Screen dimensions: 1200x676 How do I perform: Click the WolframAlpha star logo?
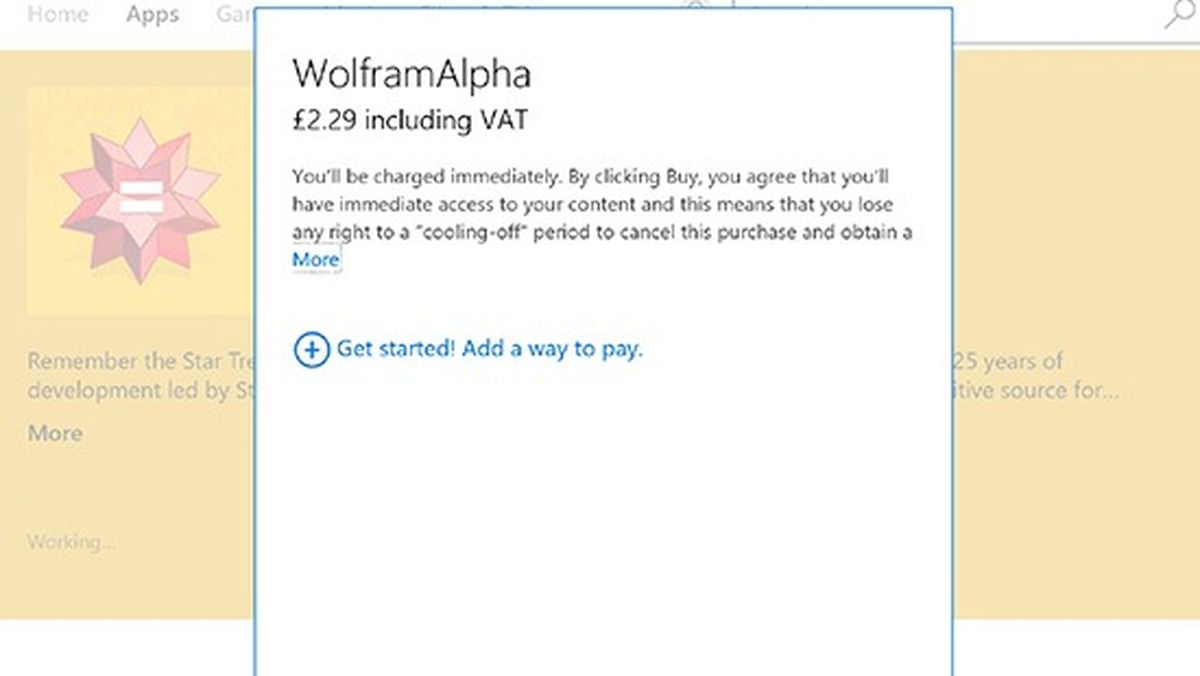click(x=140, y=199)
